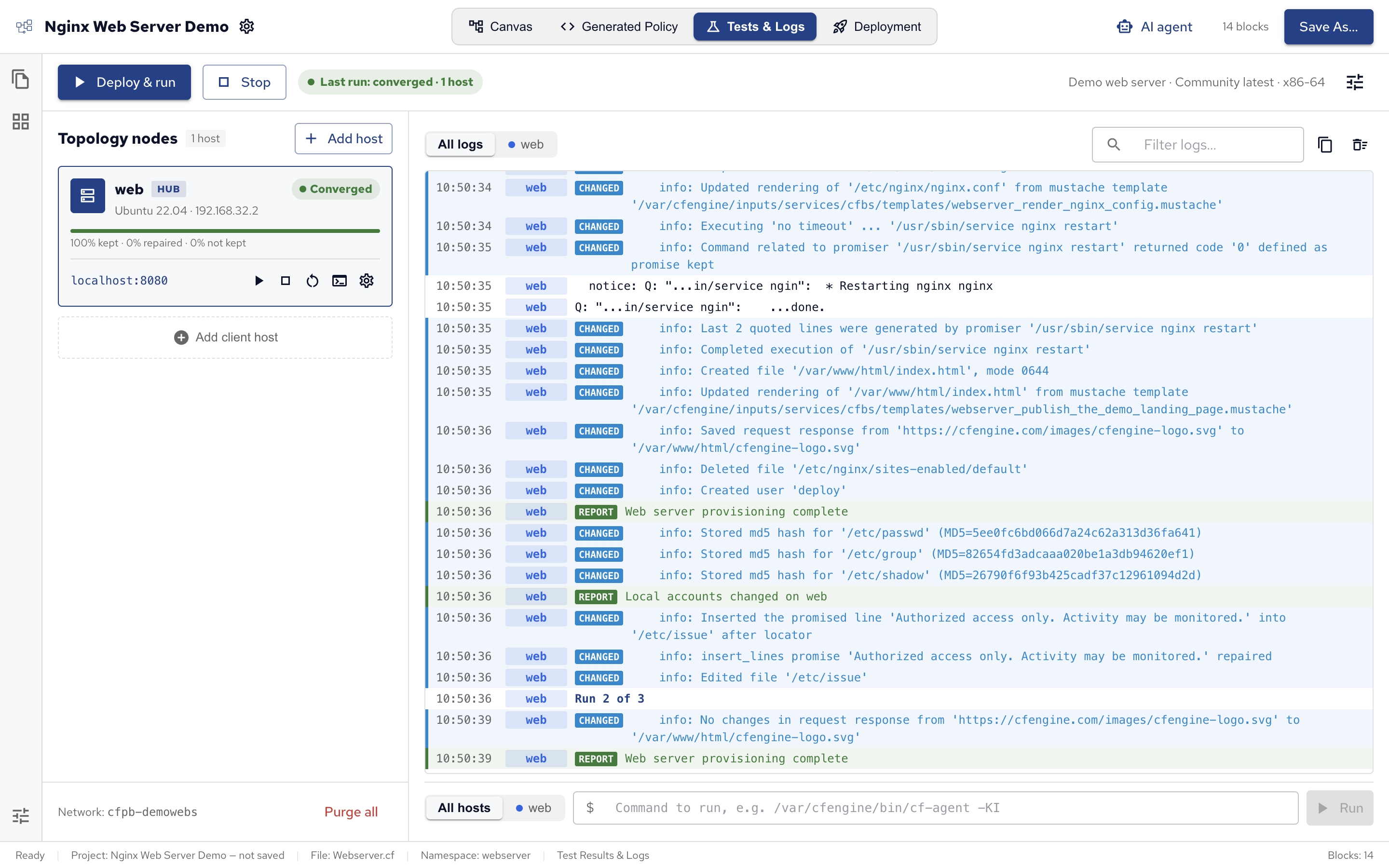Open web host settings gear
Screen dimensions: 1389x868
tap(366, 281)
